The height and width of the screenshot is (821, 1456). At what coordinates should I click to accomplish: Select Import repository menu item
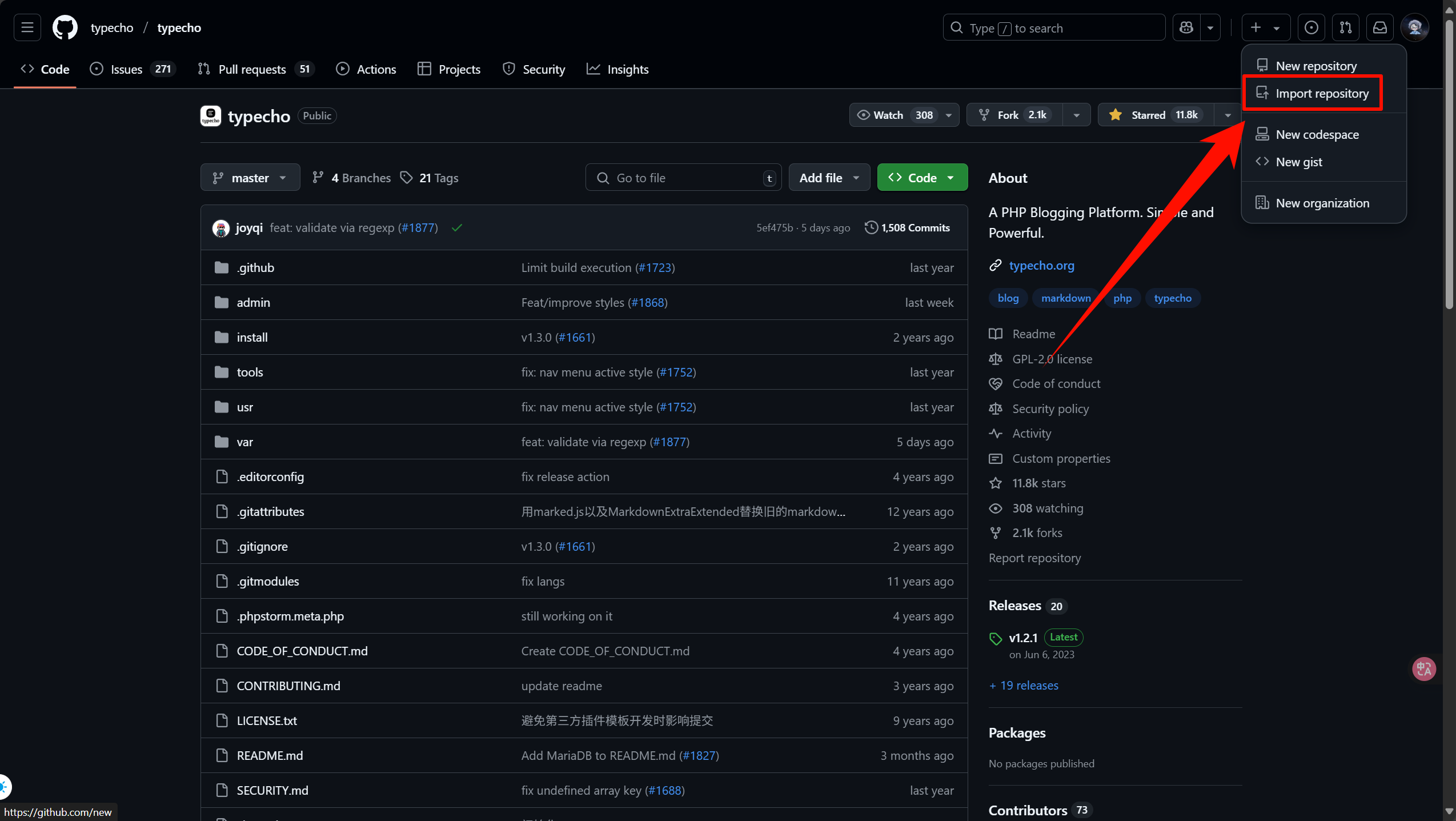(1321, 93)
